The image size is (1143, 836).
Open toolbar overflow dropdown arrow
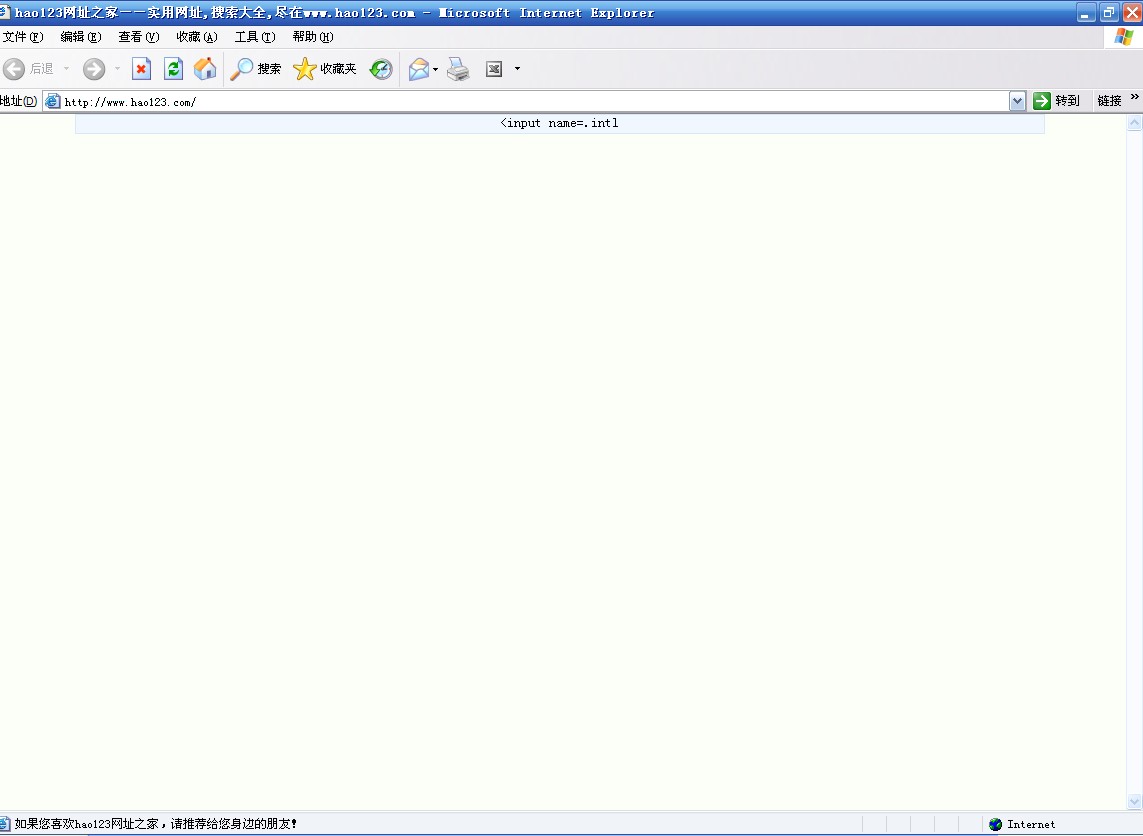518,69
